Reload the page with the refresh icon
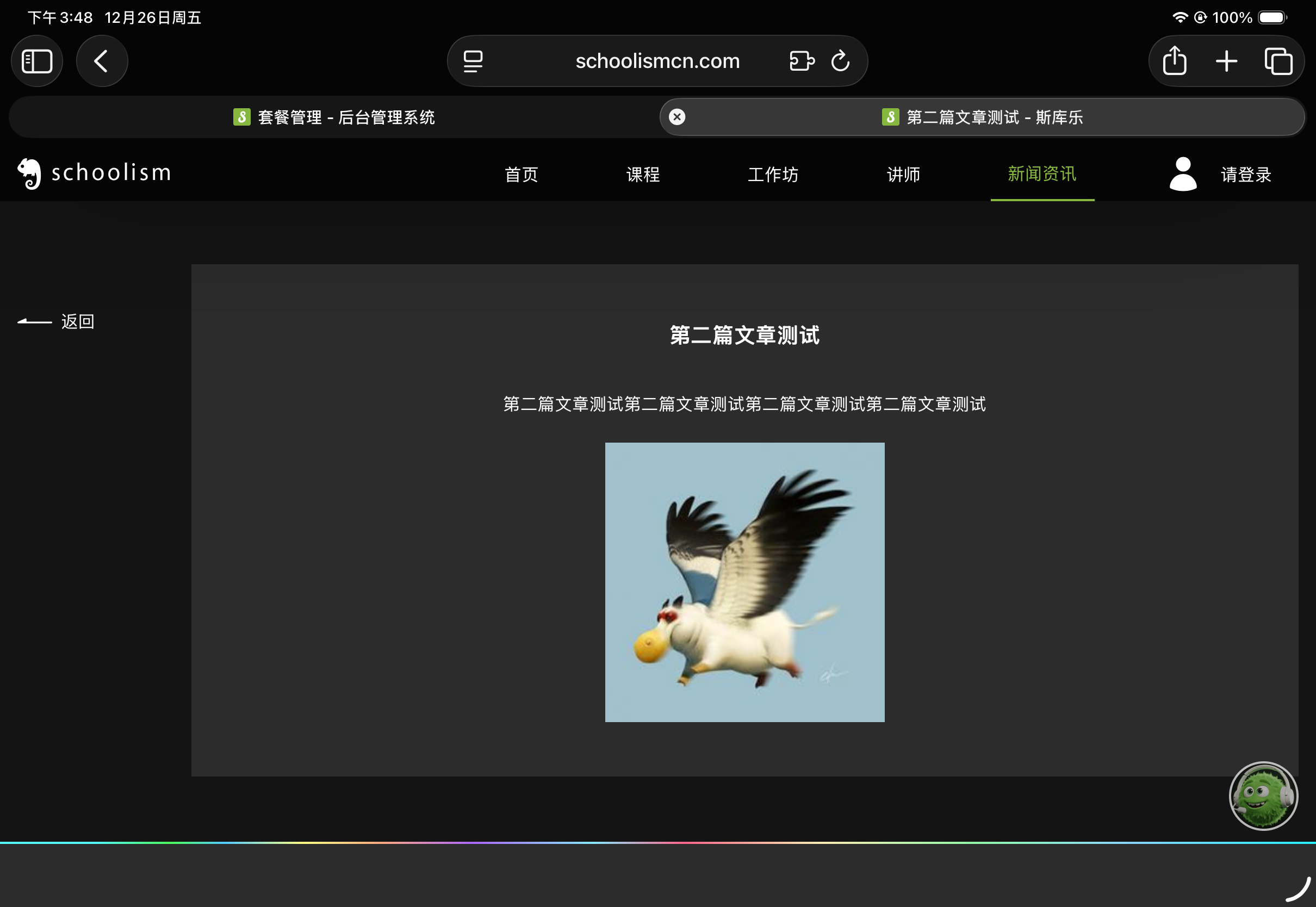The width and height of the screenshot is (1316, 907). (840, 61)
